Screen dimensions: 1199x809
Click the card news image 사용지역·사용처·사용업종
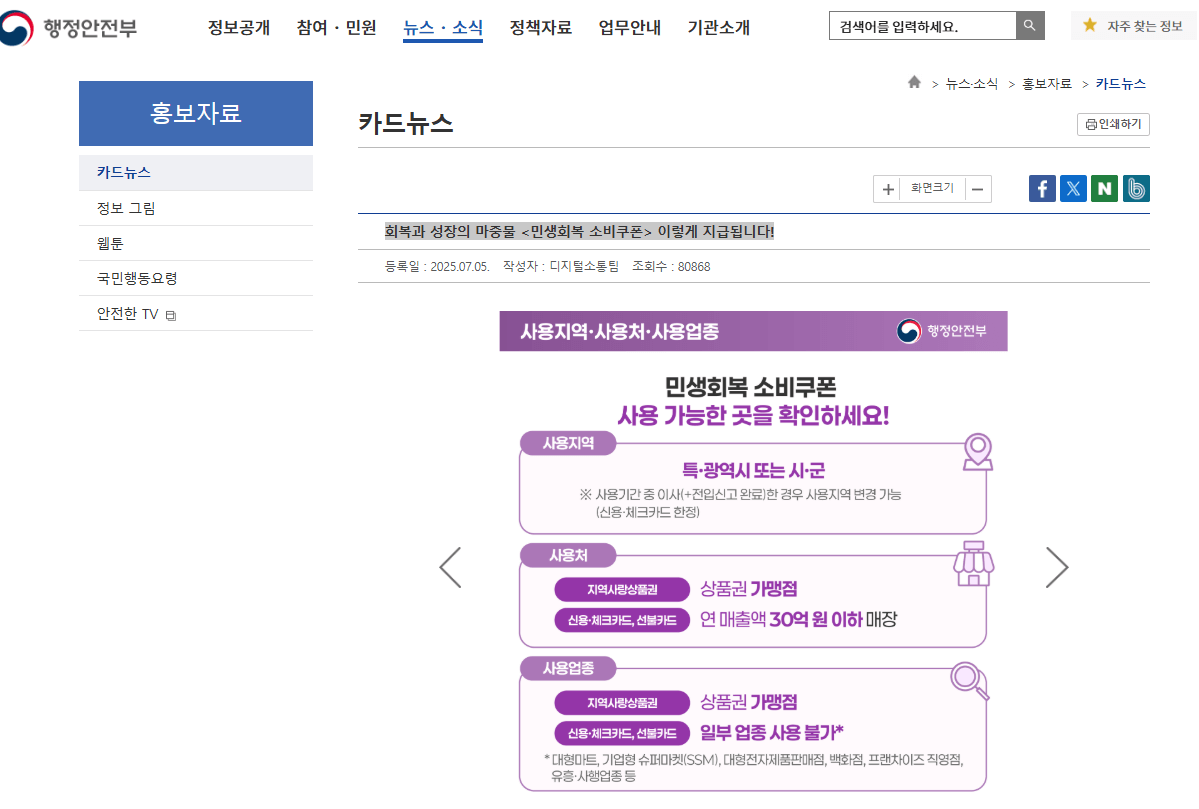[753, 552]
